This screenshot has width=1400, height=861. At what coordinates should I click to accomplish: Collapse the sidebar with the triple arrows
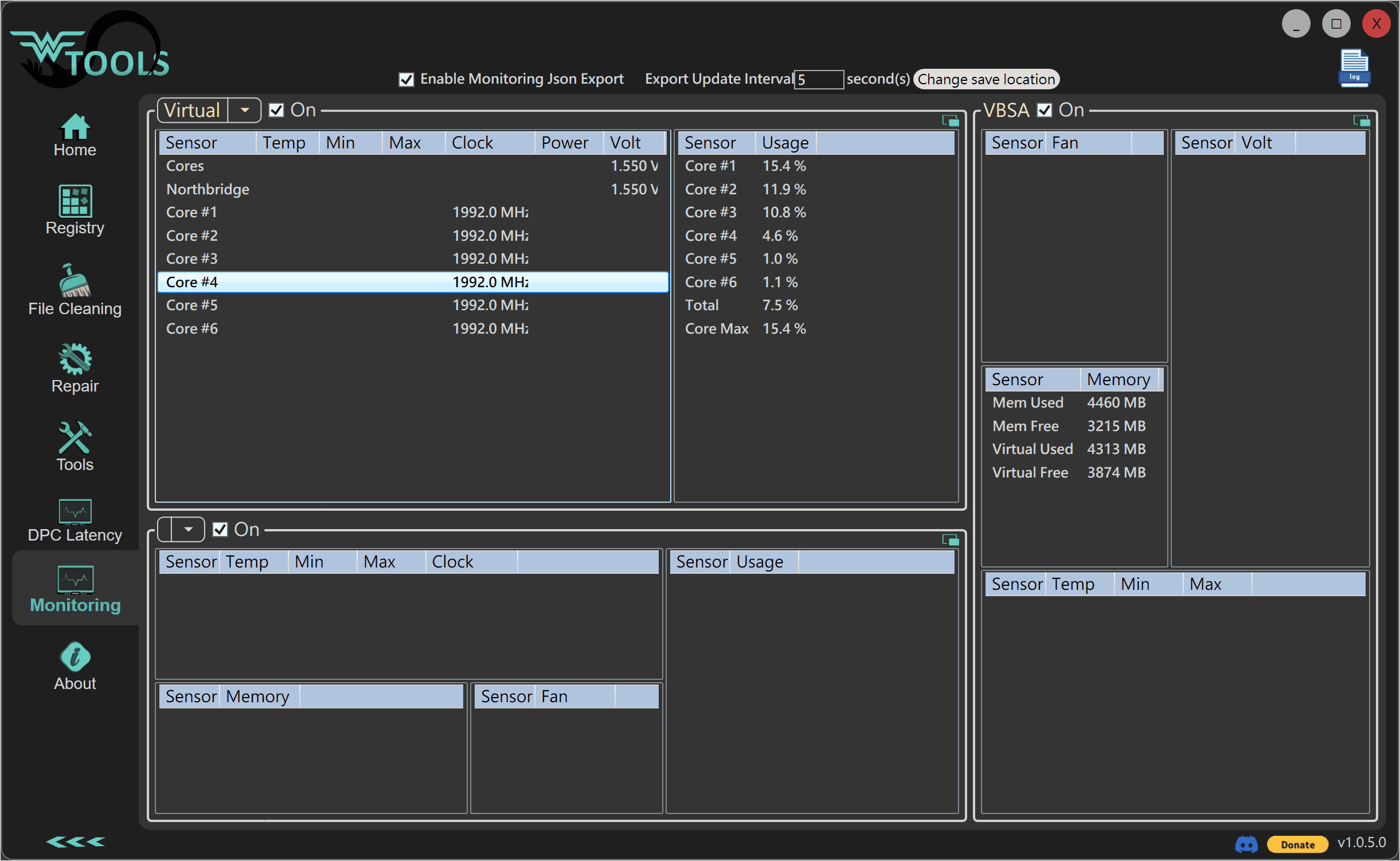click(x=75, y=842)
